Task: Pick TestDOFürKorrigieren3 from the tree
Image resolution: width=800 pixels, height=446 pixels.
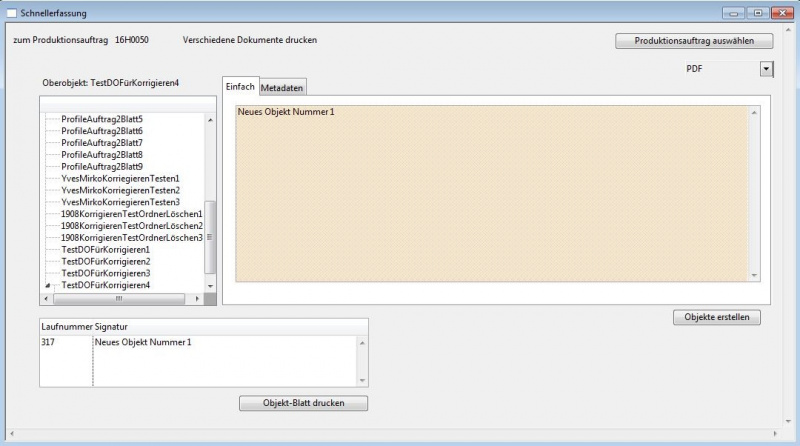Action: [105, 273]
